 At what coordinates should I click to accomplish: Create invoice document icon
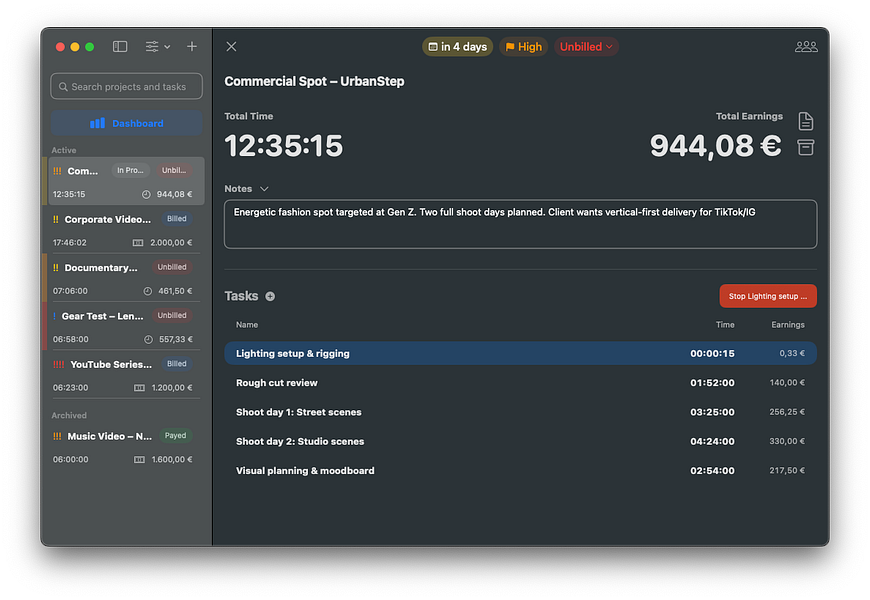(x=806, y=120)
